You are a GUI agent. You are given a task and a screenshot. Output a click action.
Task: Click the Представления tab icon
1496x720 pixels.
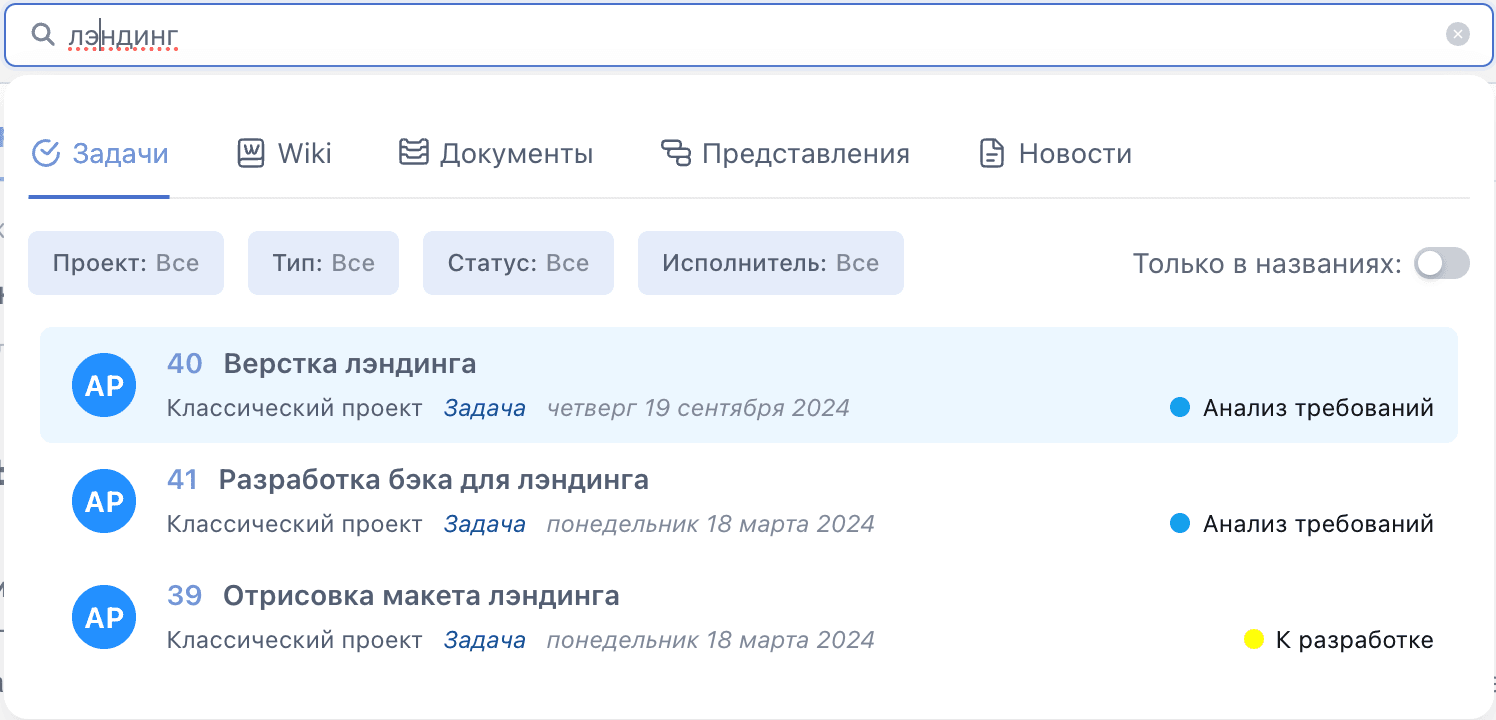tap(676, 153)
